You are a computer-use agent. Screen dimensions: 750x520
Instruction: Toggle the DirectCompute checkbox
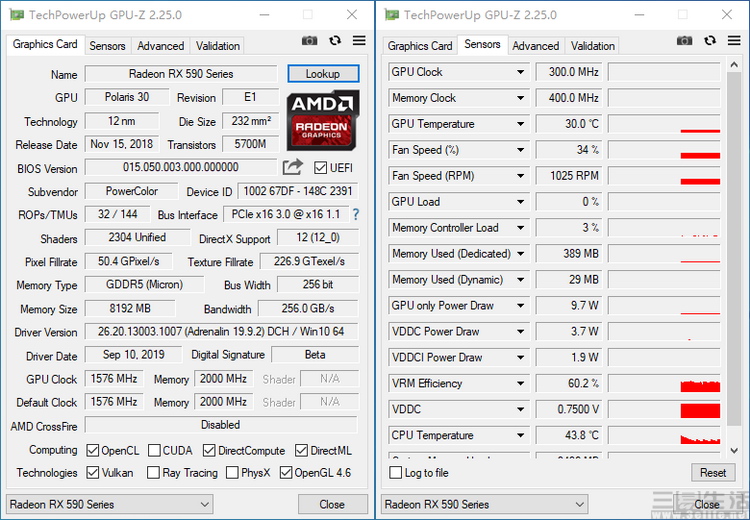tap(209, 451)
